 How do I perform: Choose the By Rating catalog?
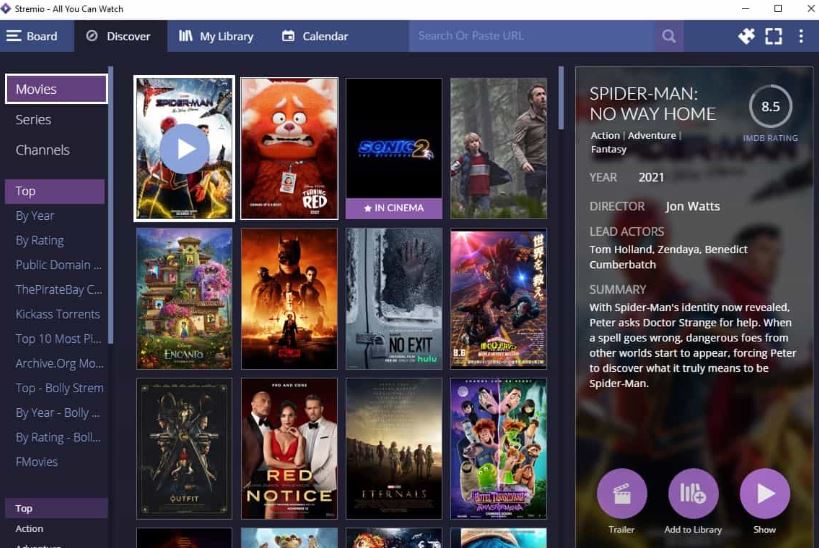point(40,240)
